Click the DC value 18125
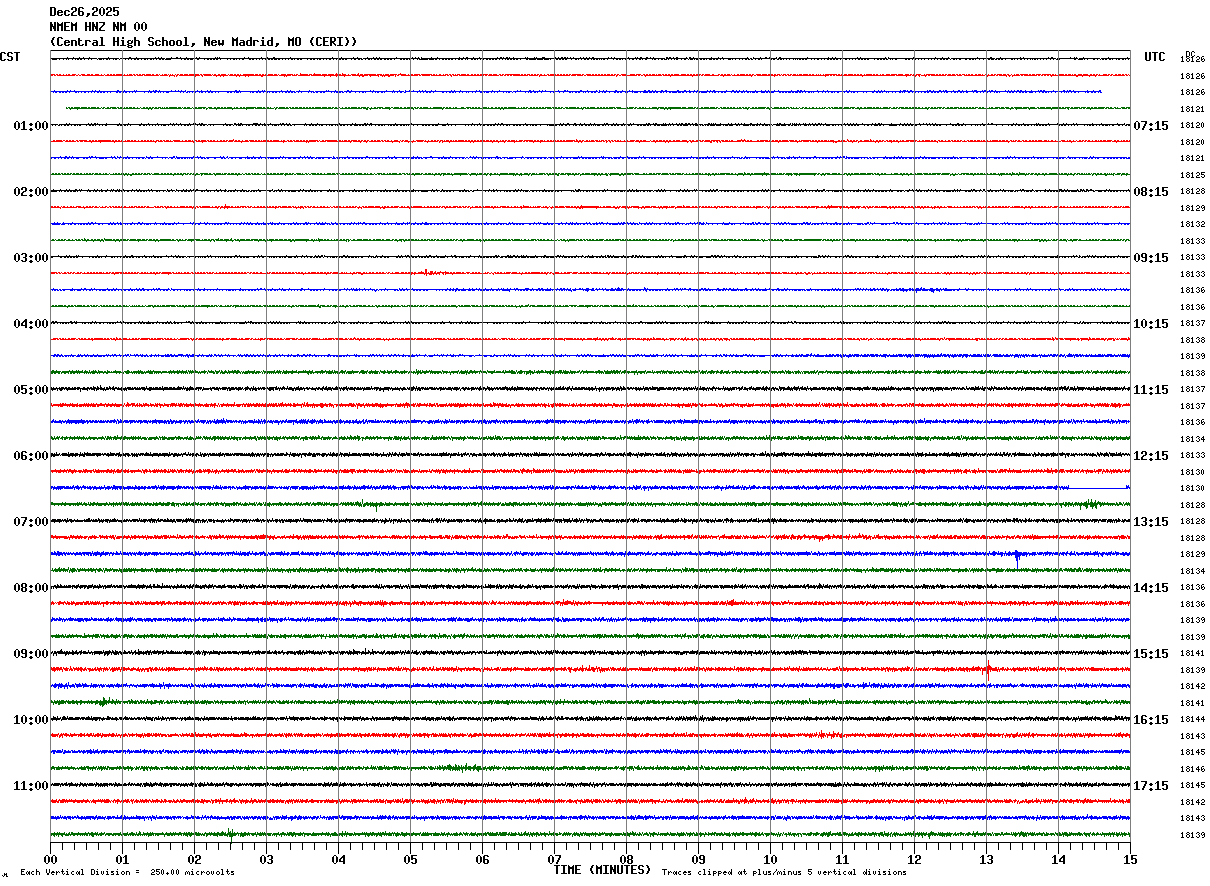Image resolution: width=1210 pixels, height=886 pixels. 1192,176
